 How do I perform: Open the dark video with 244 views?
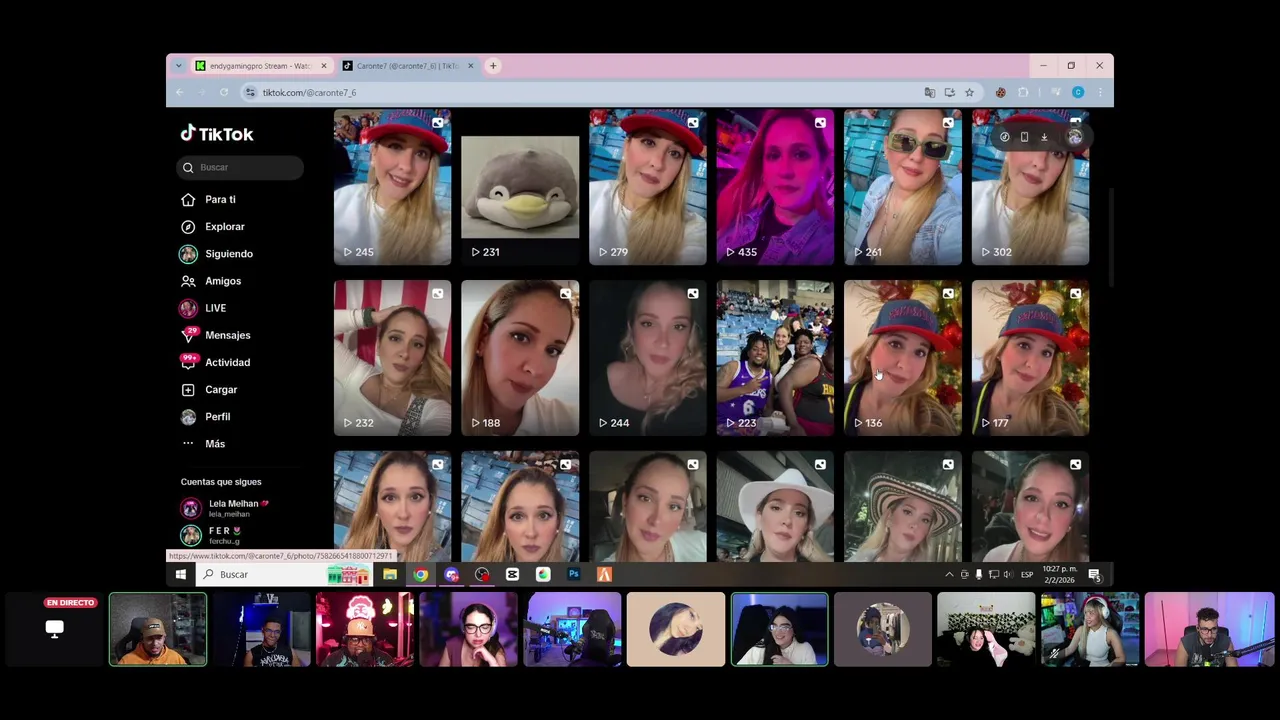pos(648,358)
